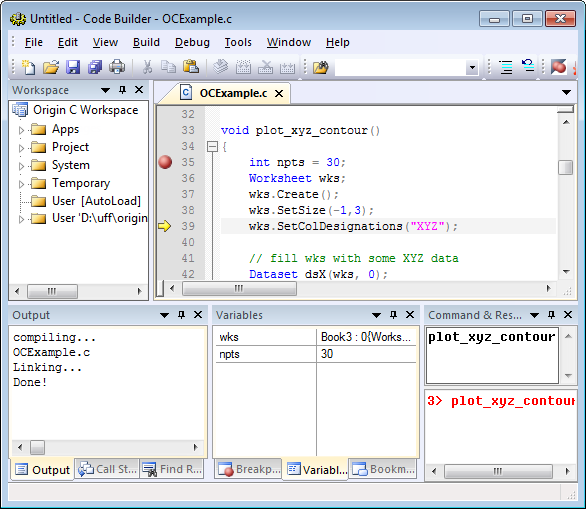
Task: Click the Compile icon in the toolbar
Action: coord(220,67)
